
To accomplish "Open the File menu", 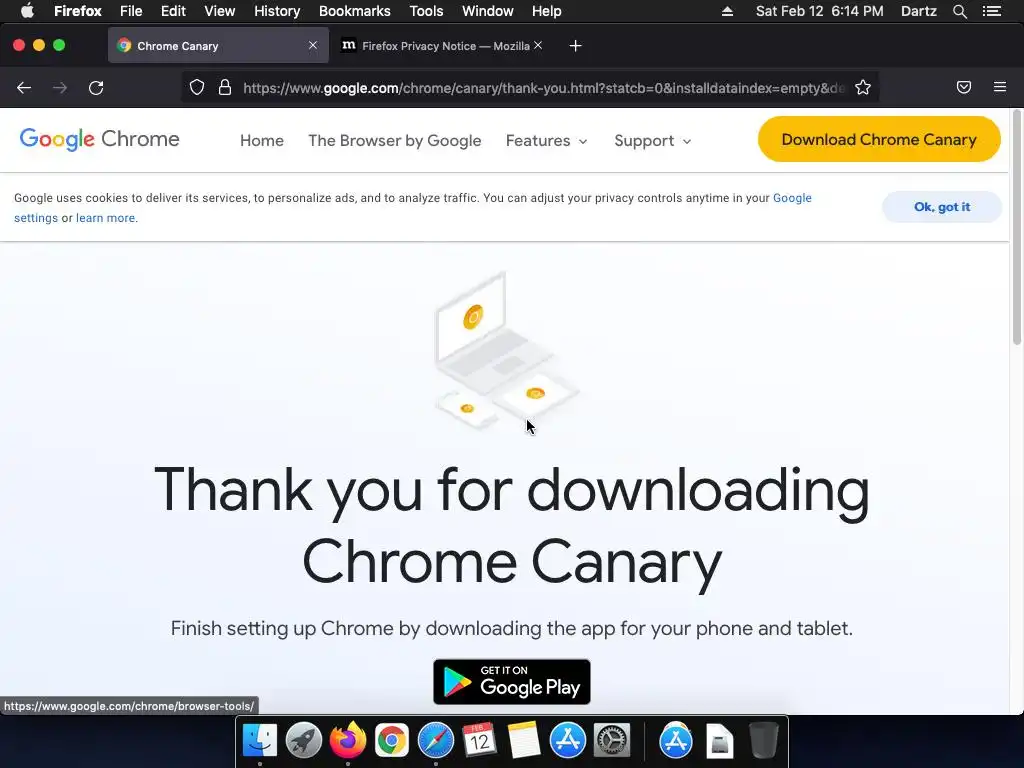I will (x=131, y=11).
